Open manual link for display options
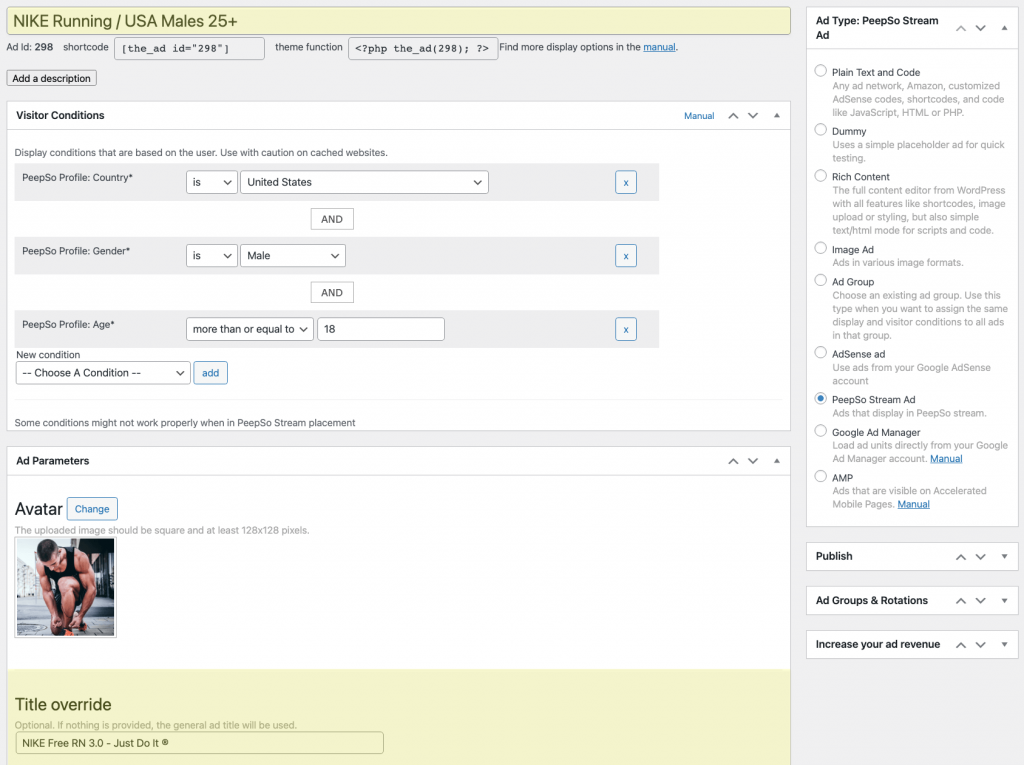This screenshot has height=765, width=1024. pos(659,47)
